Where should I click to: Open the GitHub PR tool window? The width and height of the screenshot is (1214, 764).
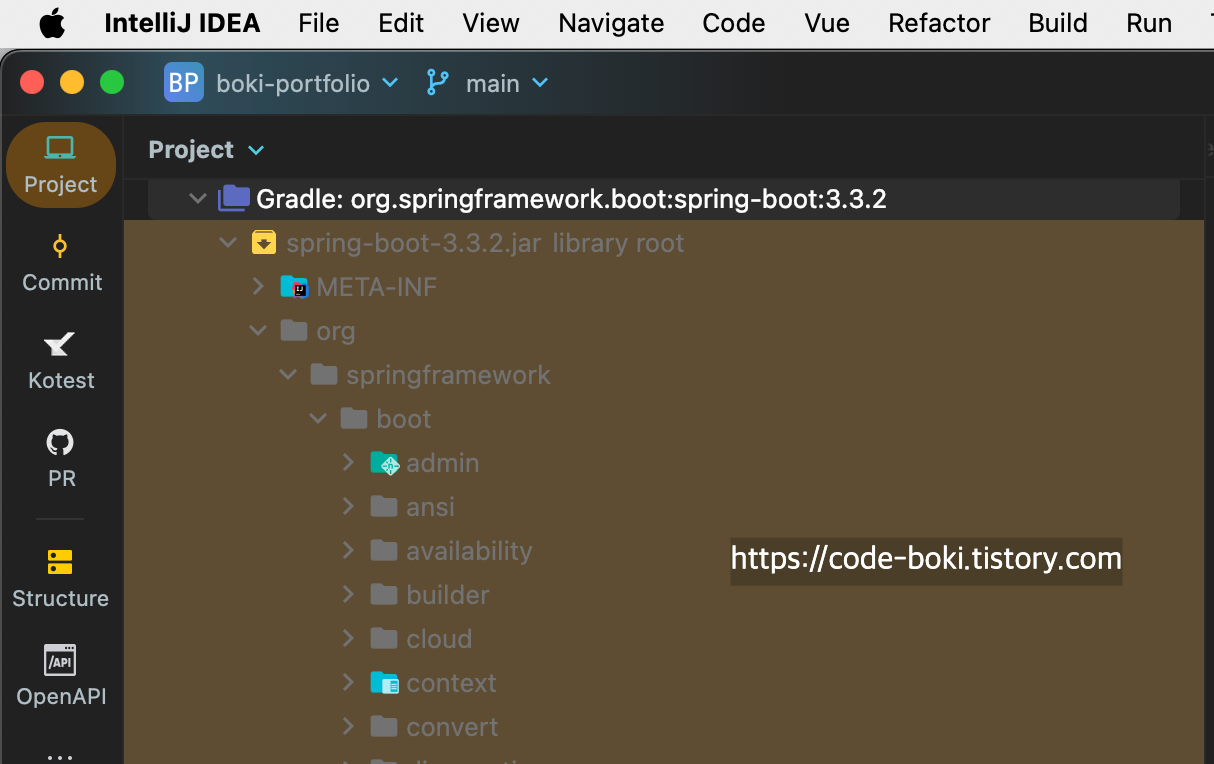click(x=61, y=459)
